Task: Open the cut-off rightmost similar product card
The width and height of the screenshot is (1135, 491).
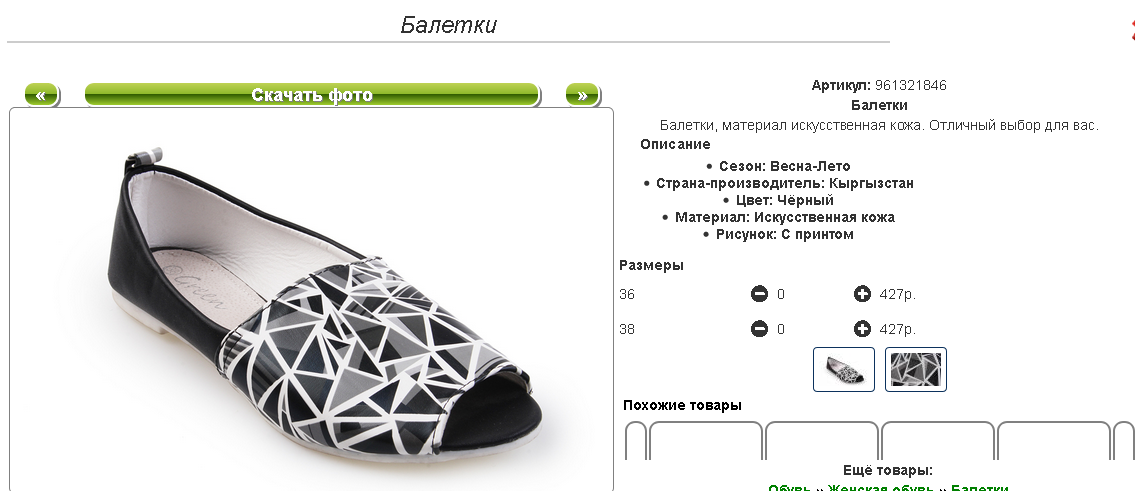Action: (x=1124, y=440)
